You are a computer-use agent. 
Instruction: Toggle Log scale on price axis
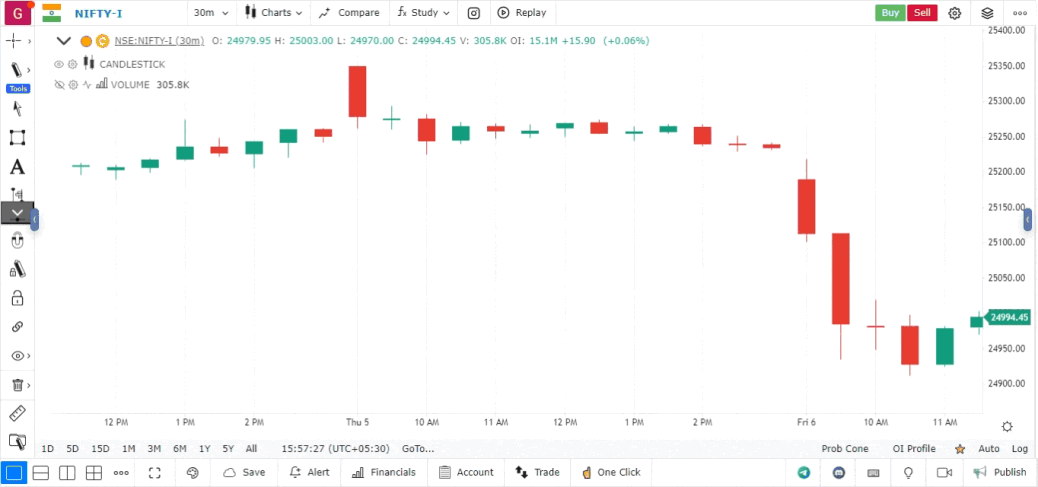click(x=1019, y=449)
